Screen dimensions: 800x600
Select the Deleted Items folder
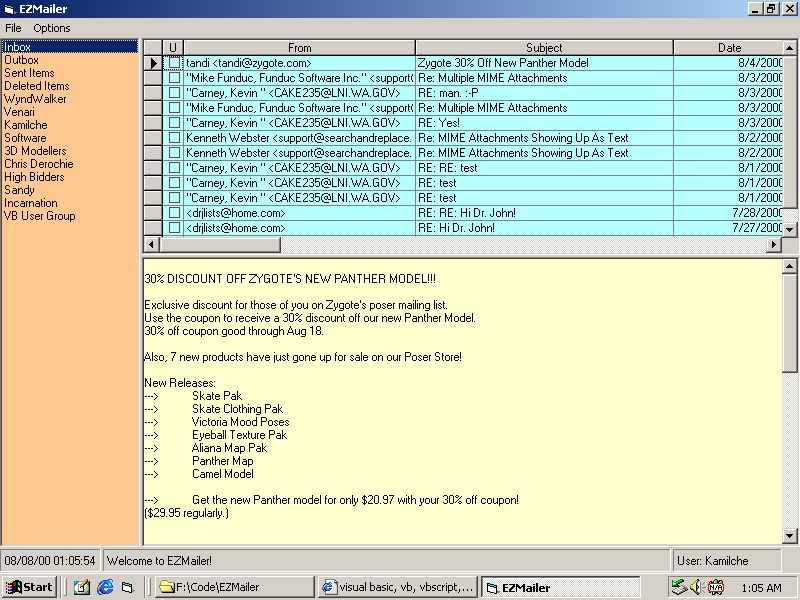click(36, 86)
